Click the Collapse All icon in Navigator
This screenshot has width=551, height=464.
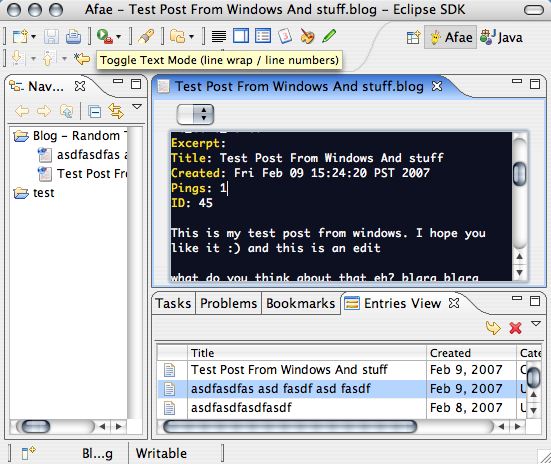click(x=94, y=112)
